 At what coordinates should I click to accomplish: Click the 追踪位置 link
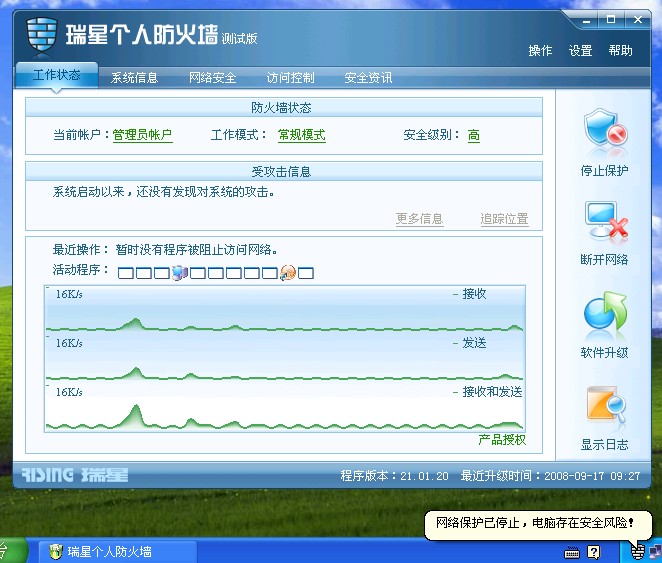505,219
